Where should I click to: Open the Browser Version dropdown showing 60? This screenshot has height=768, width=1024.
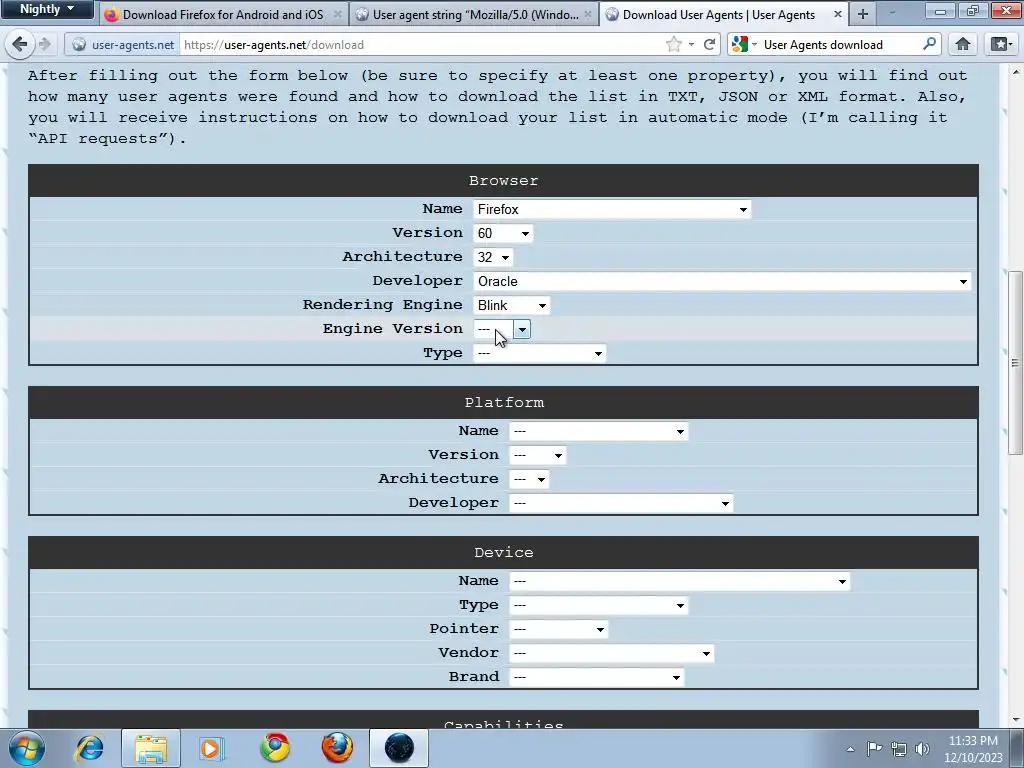coord(503,233)
